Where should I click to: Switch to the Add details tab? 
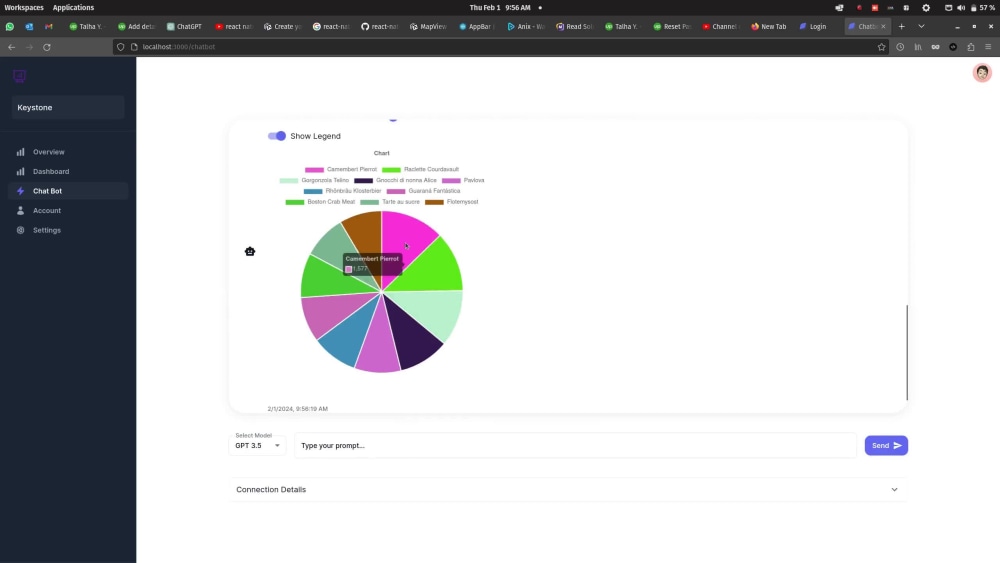[x=136, y=27]
